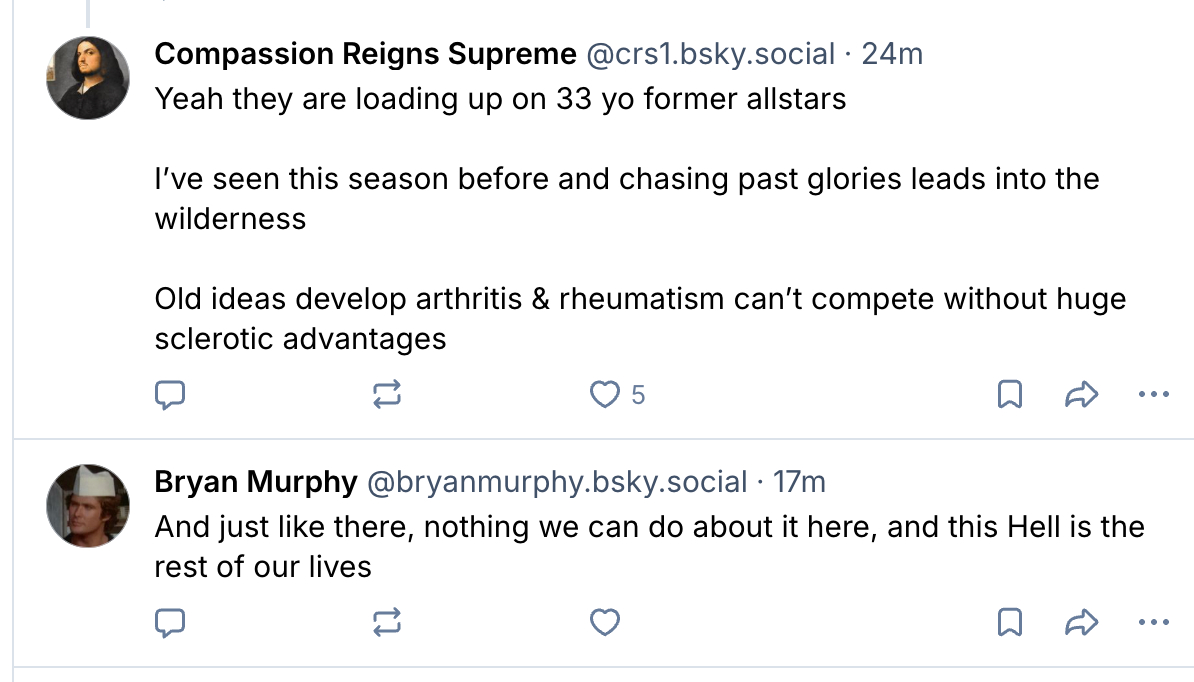1194x682 pixels.
Task: Open the @crs1.bsky.social handle
Action: [x=710, y=54]
